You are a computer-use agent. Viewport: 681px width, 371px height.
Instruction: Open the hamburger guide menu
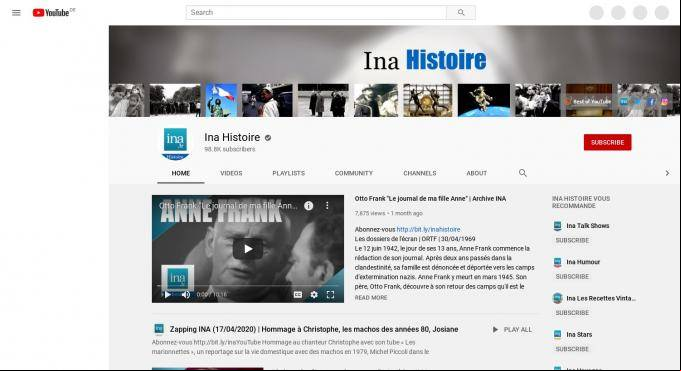coord(16,13)
